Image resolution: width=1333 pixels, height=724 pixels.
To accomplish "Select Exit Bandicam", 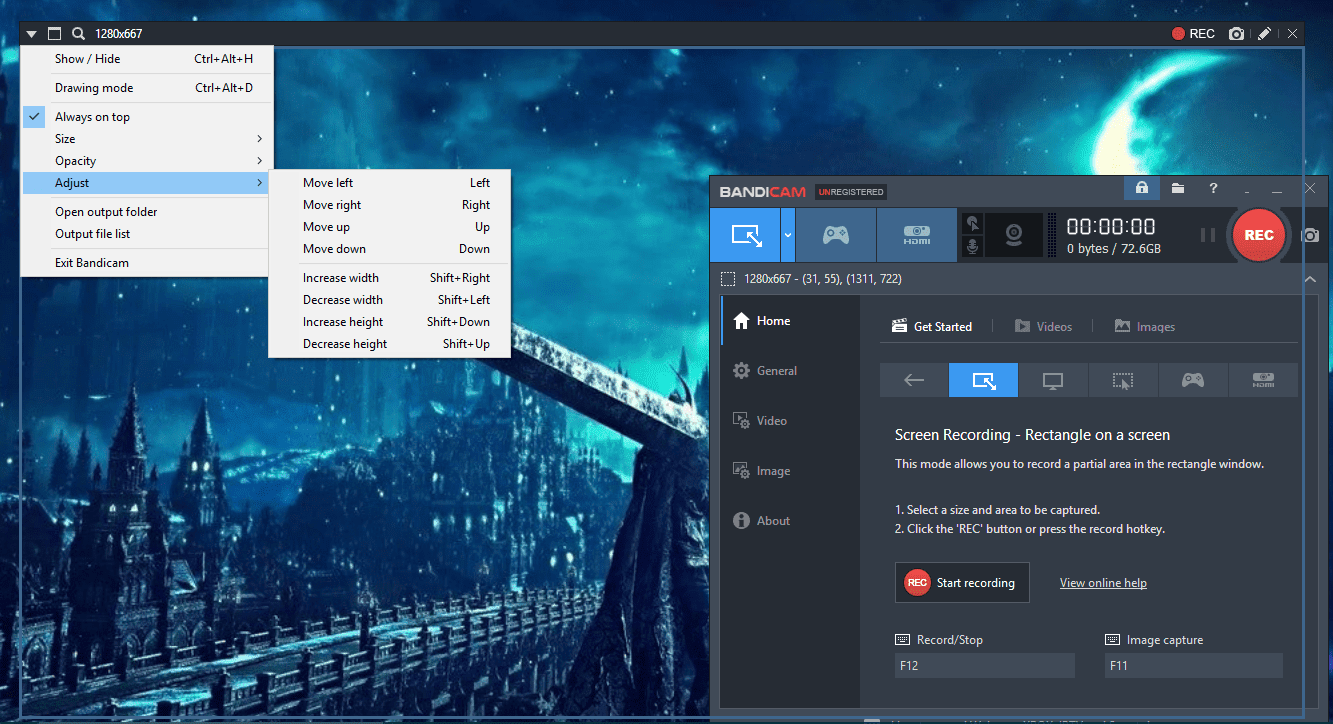I will [147, 263].
